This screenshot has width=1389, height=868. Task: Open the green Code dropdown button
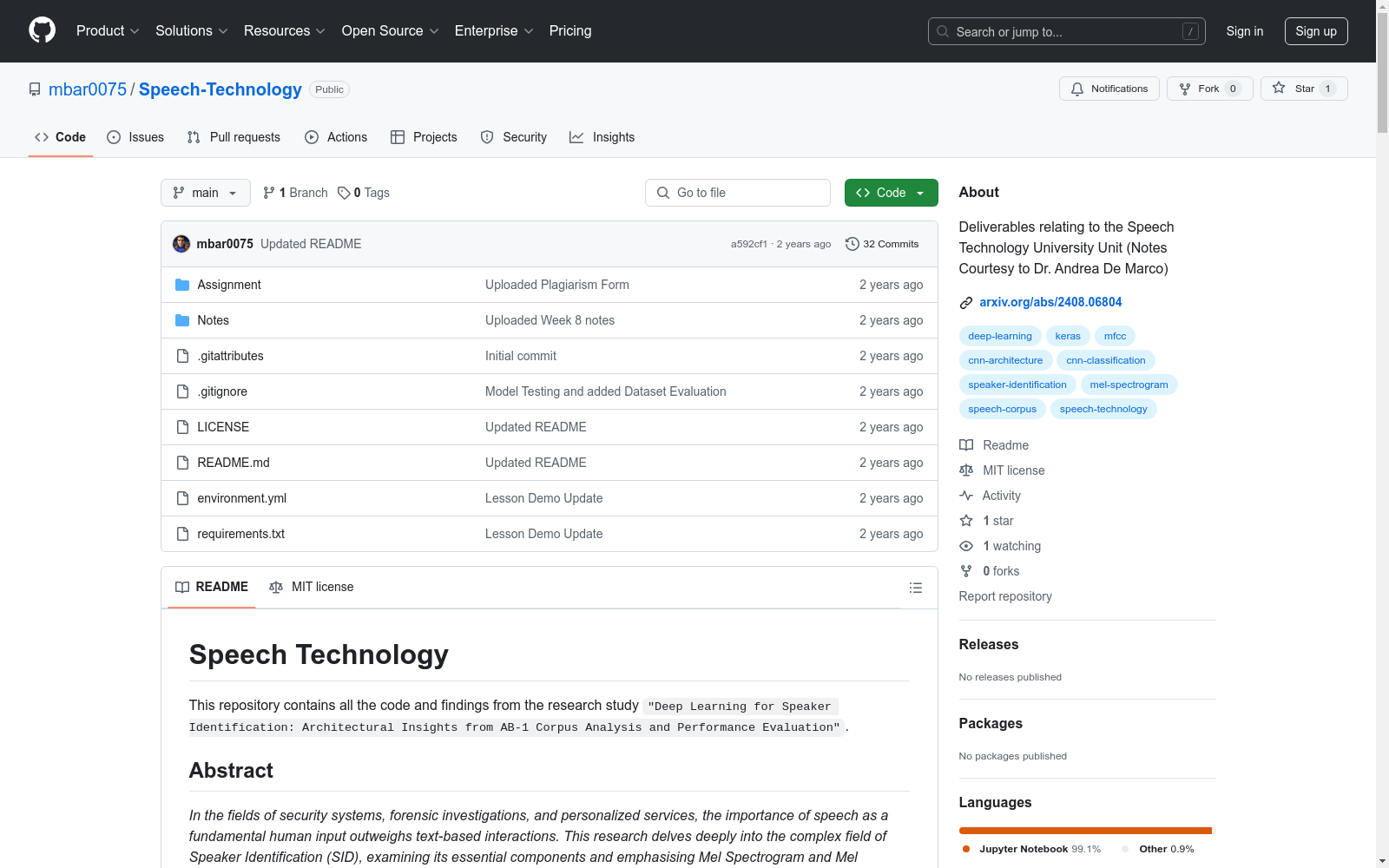point(891,193)
